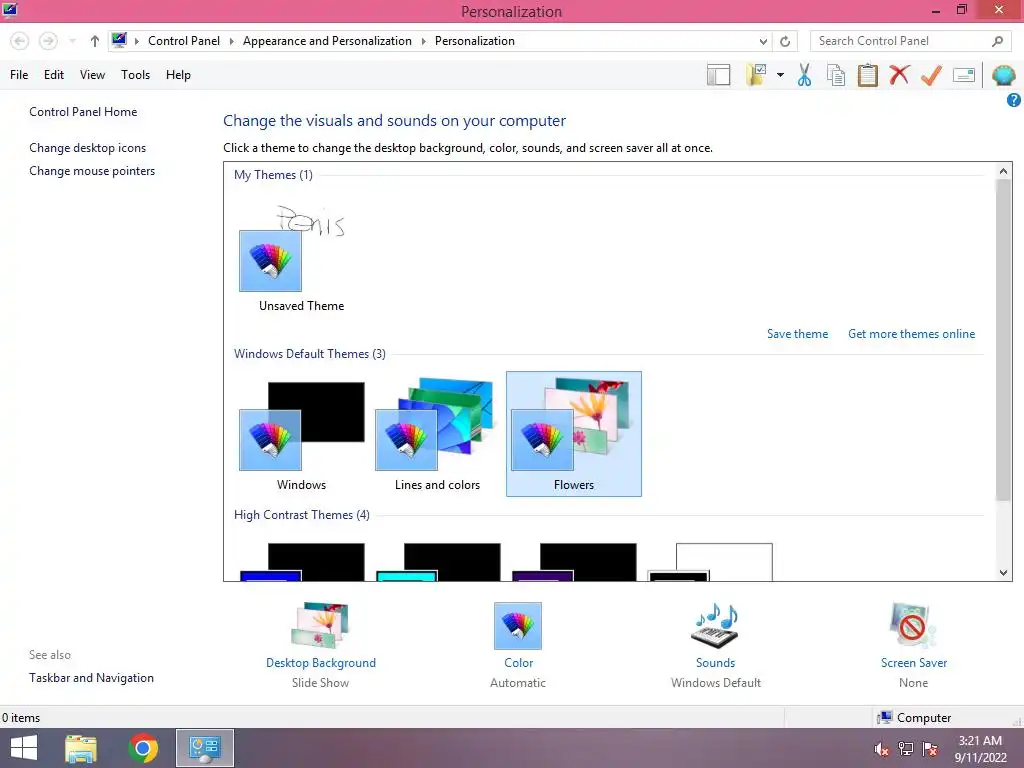The height and width of the screenshot is (768, 1024).
Task: Click the red X Delete icon
Action: tap(899, 74)
